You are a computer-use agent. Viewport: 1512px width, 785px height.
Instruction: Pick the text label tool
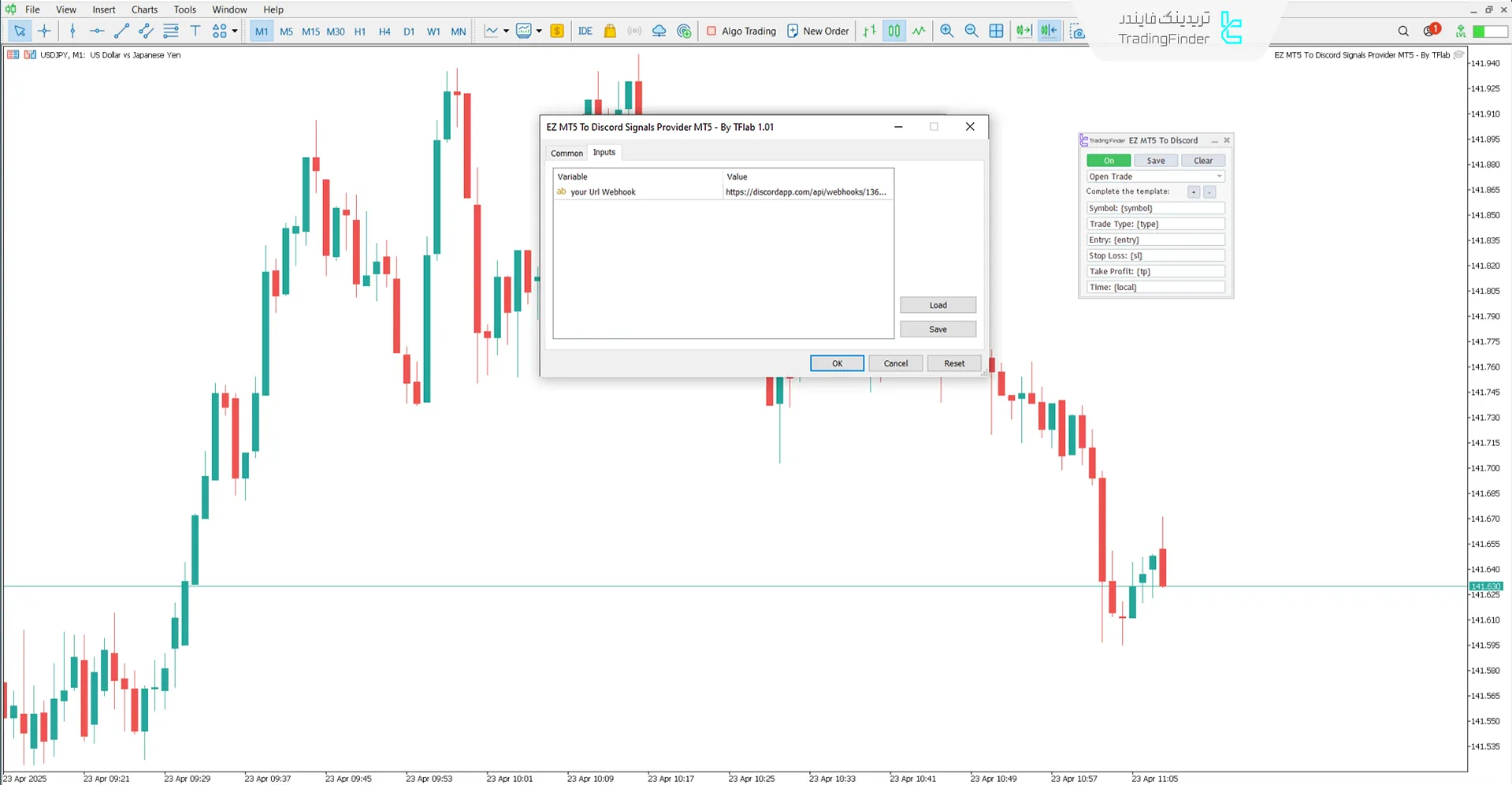tap(195, 31)
